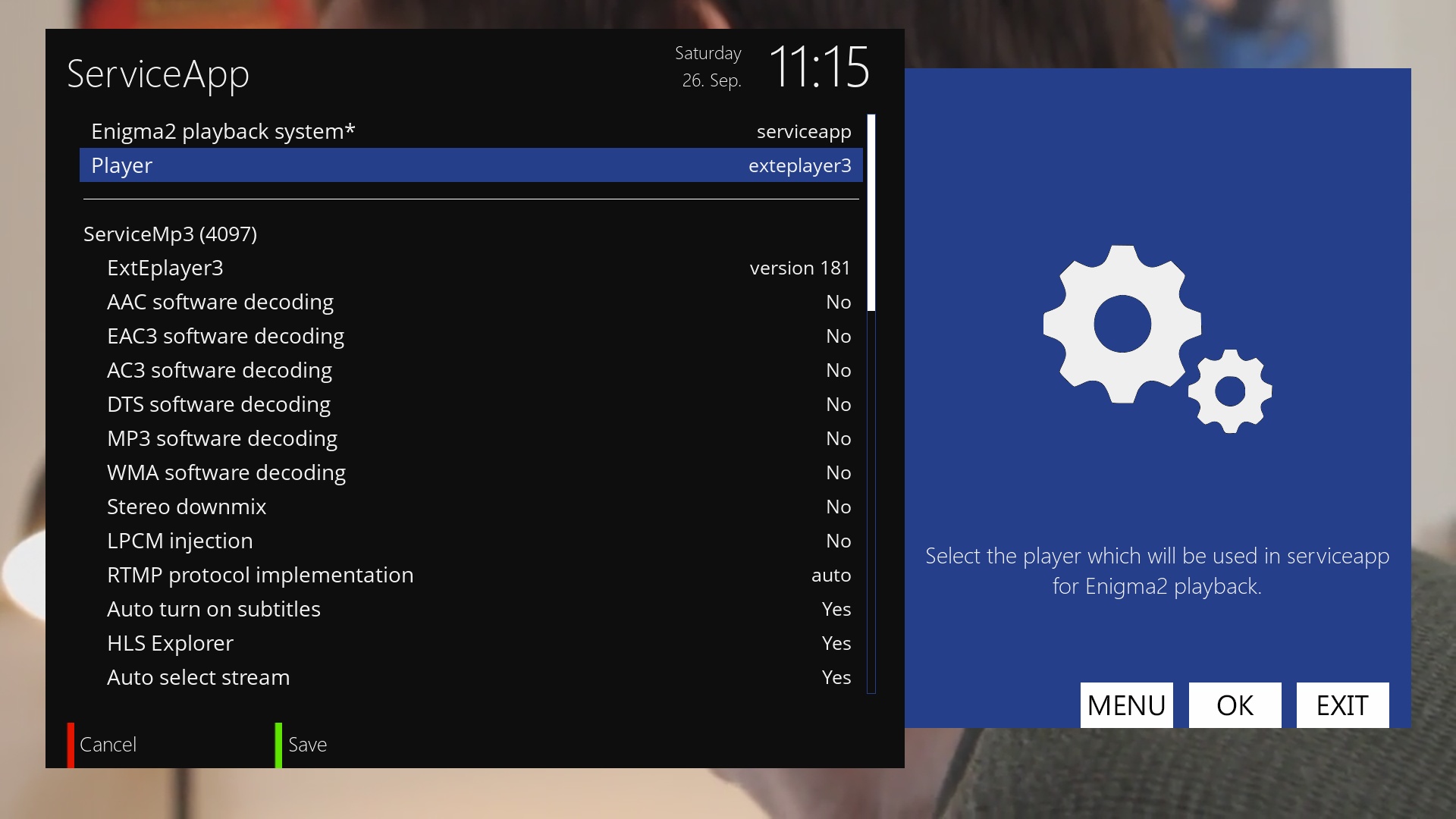Image resolution: width=1456 pixels, height=819 pixels.
Task: Click the 11:15 clock display
Action: [818, 67]
